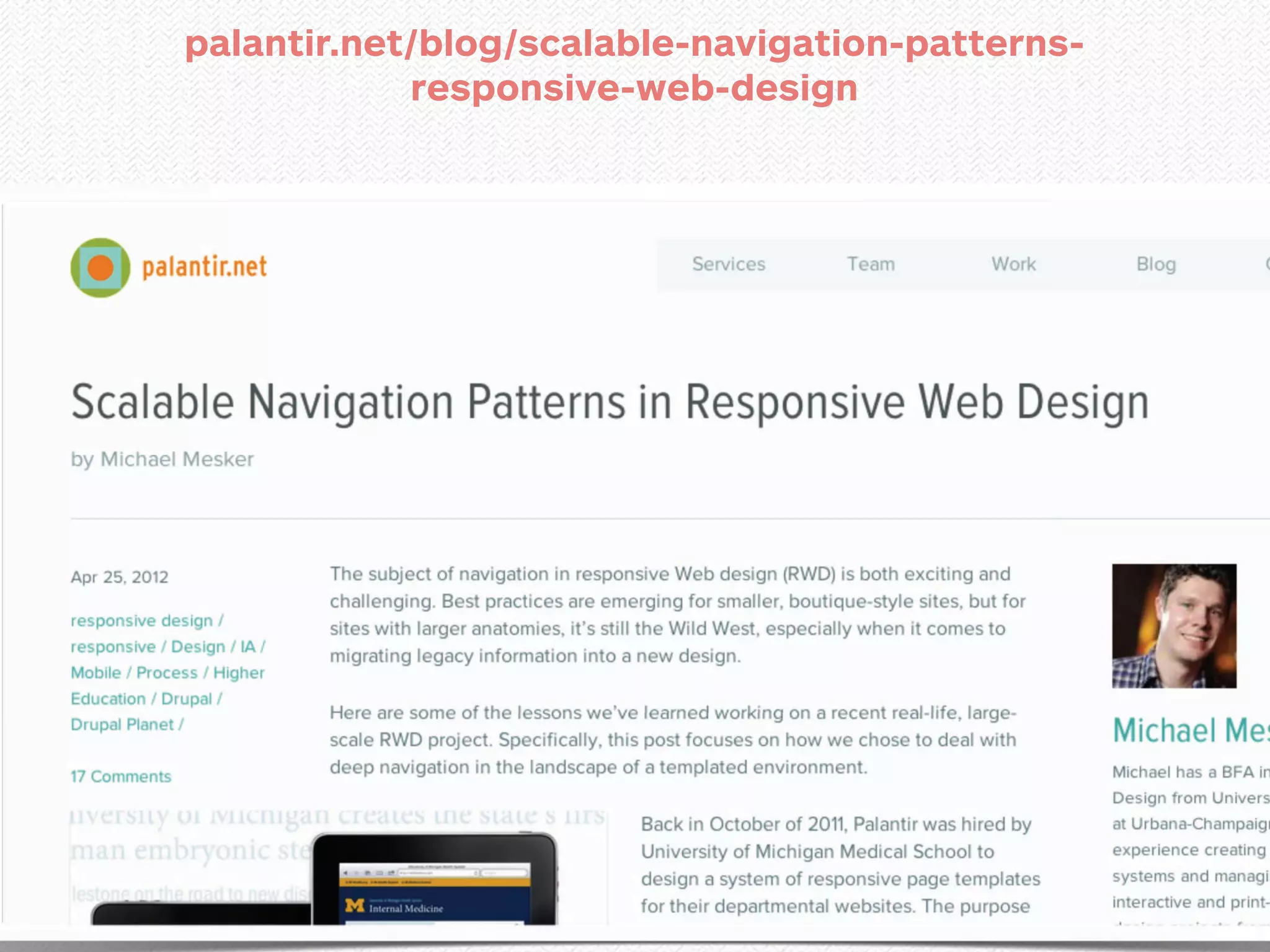
Task: Open the 'responsive design' tag link
Action: [142, 621]
